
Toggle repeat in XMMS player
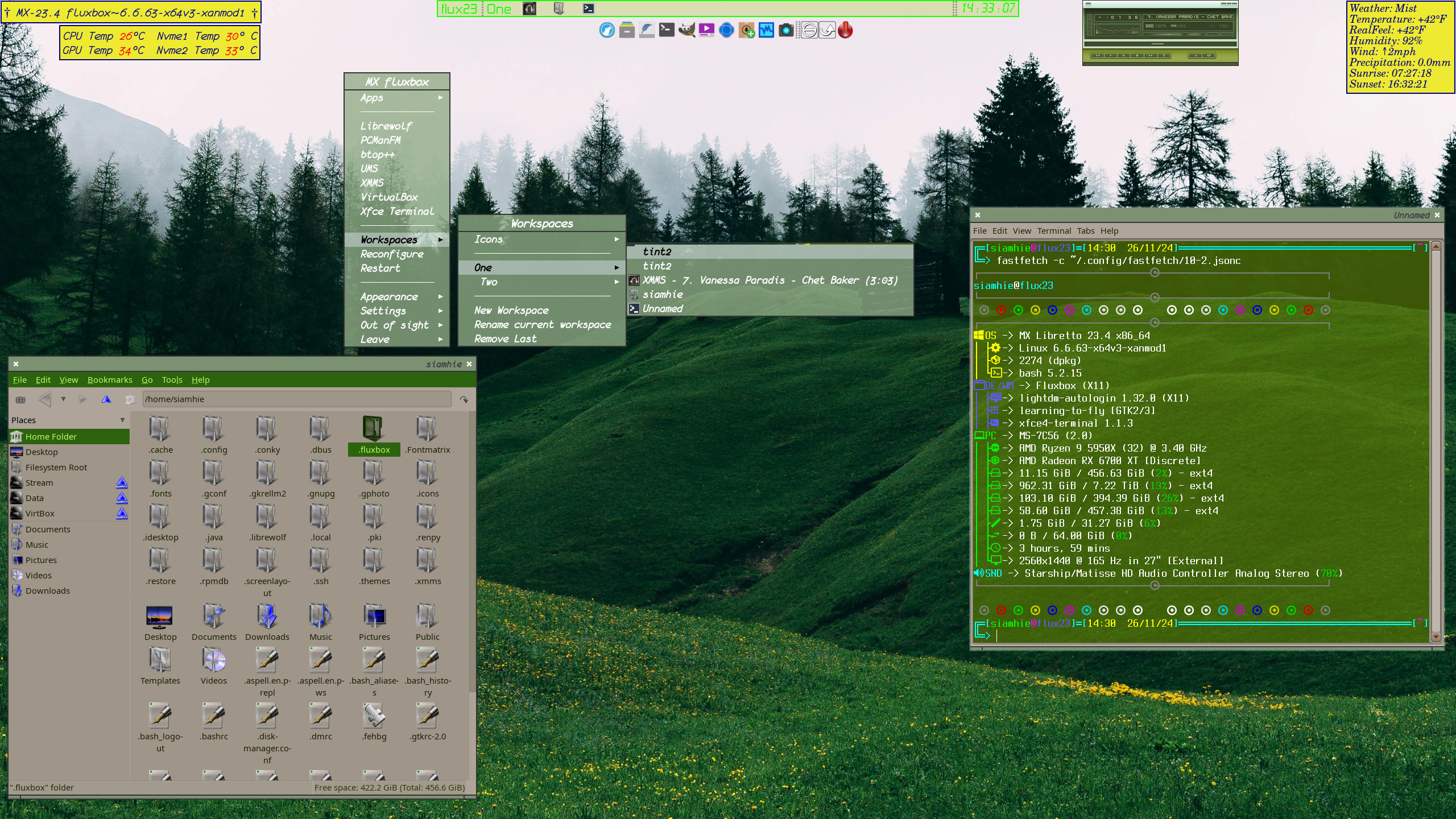coord(1209,55)
